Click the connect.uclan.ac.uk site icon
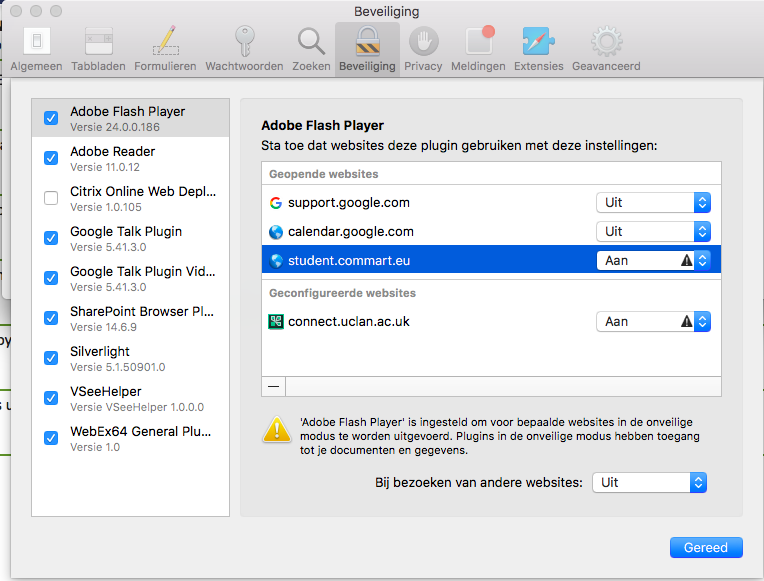 click(x=276, y=322)
